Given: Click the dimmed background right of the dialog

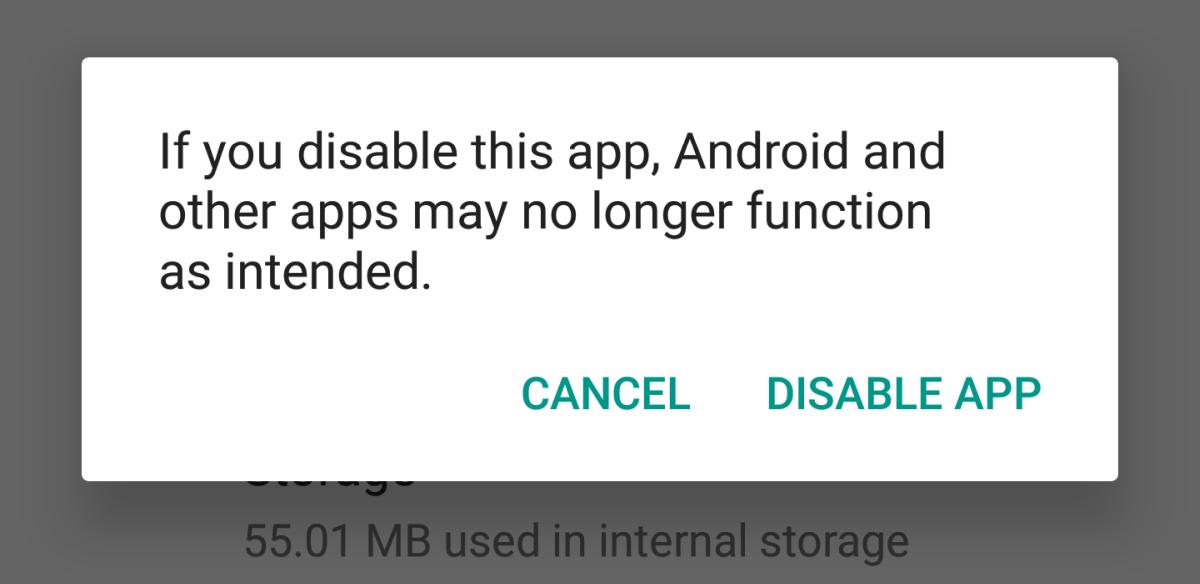Looking at the screenshot, I should click(1159, 270).
